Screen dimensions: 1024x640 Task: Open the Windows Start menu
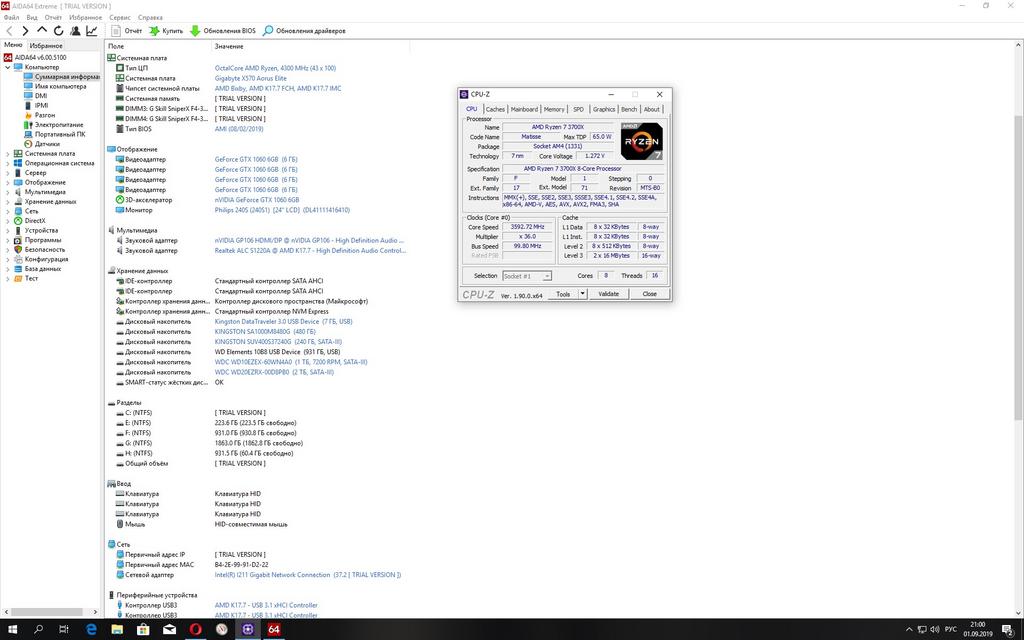point(12,630)
